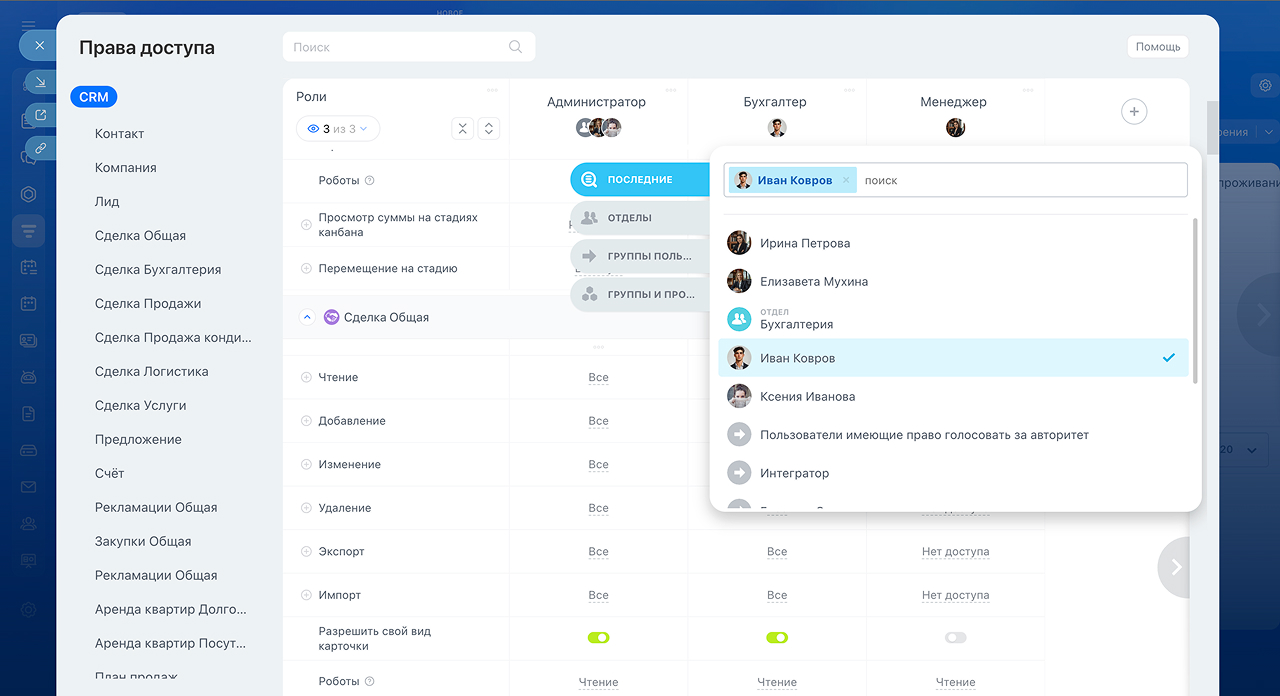Open slider in new window icon

point(40,115)
